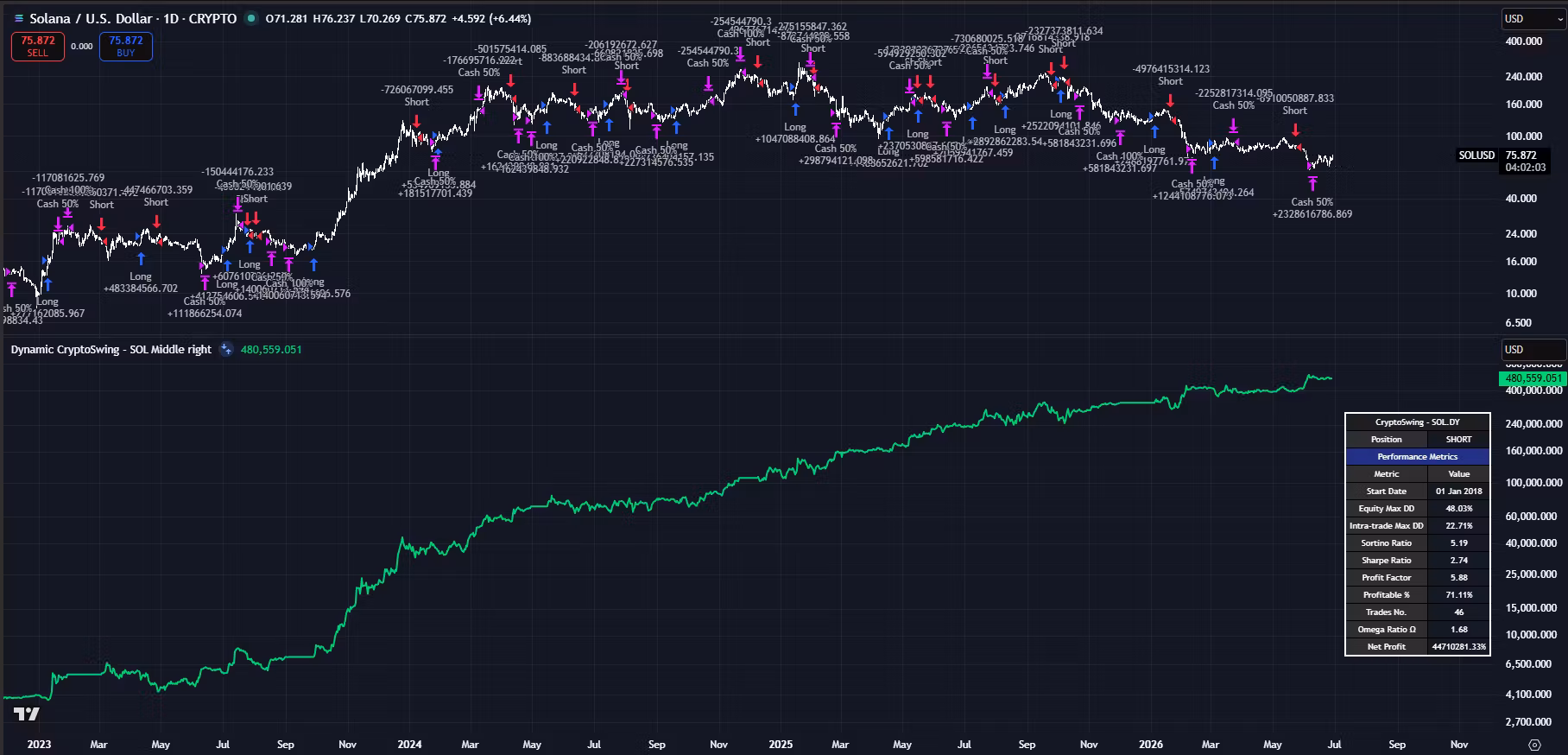This screenshot has width=1568, height=755.
Task: Select the Dynamic CryptoSwing indicator title
Action: pyautogui.click(x=111, y=349)
